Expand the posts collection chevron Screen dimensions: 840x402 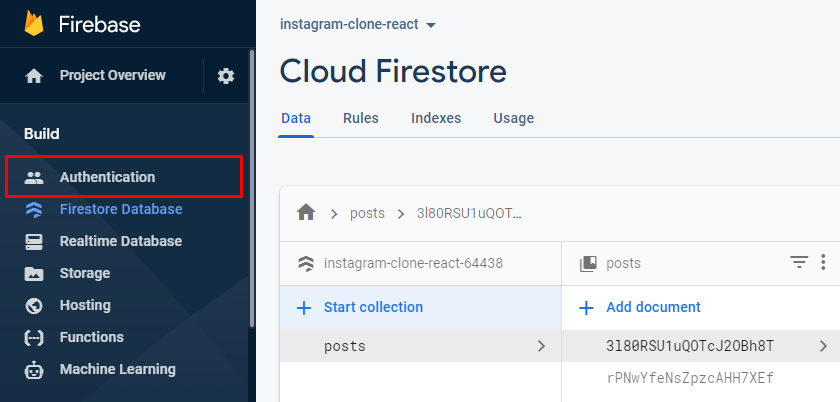(x=541, y=346)
